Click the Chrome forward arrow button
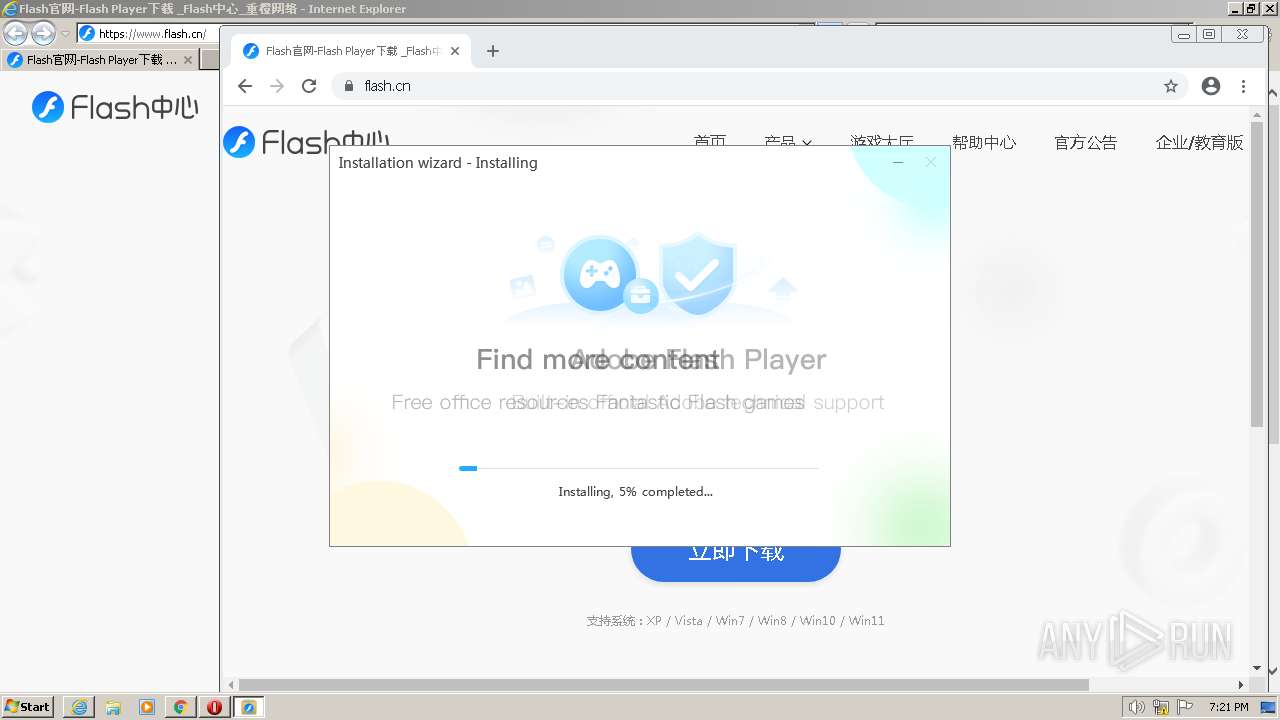 [x=277, y=86]
